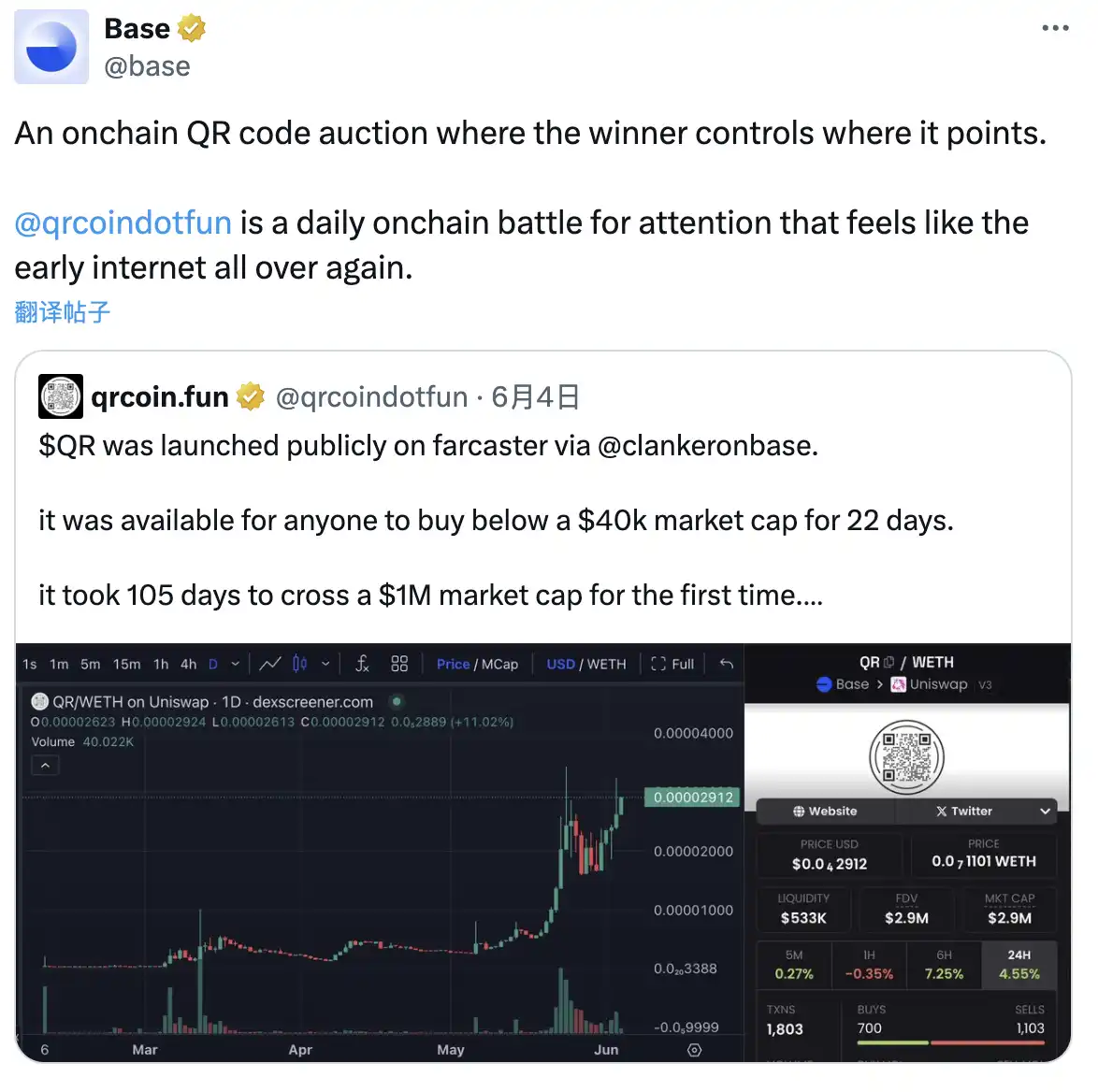Copy the QR token address icon
The width and height of the screenshot is (1098, 1092).
coord(889,662)
